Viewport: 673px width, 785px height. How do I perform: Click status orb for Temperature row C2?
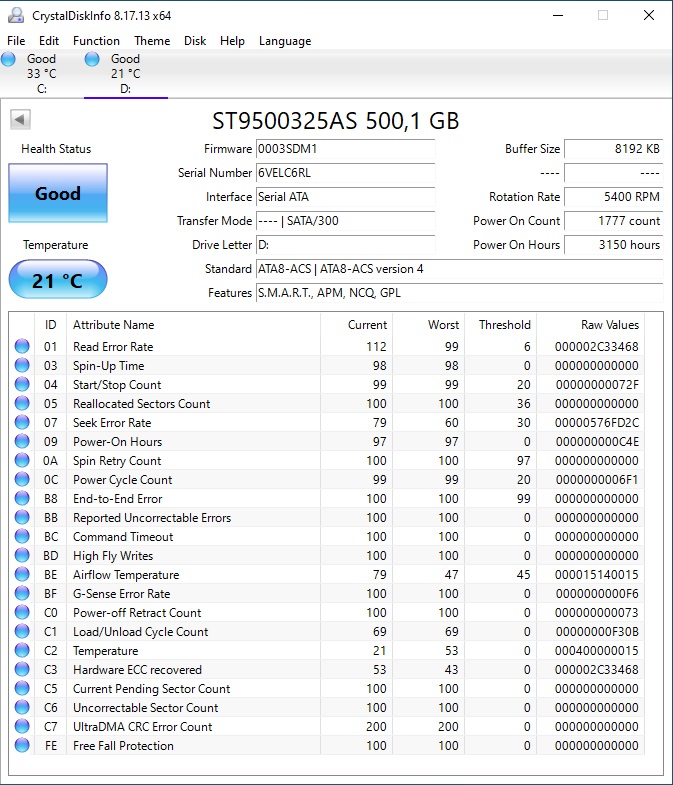[22, 650]
